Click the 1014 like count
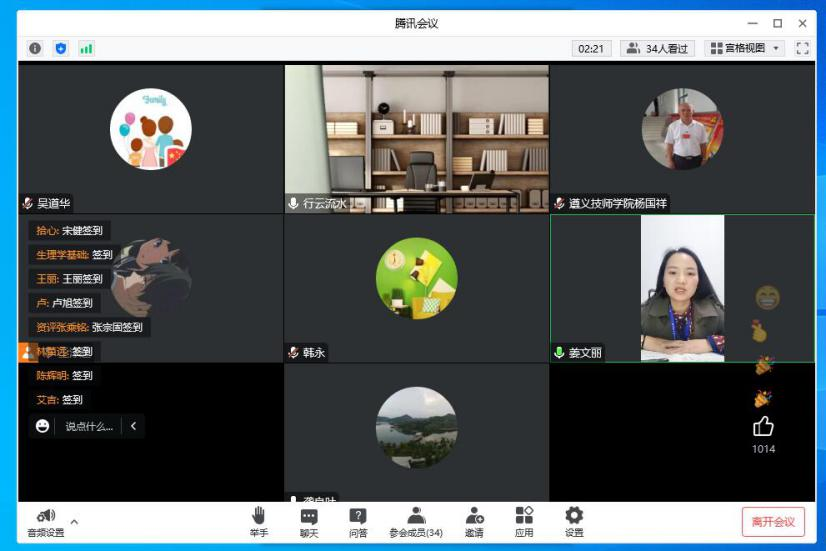Viewport: 826px width, 551px height. tap(763, 449)
